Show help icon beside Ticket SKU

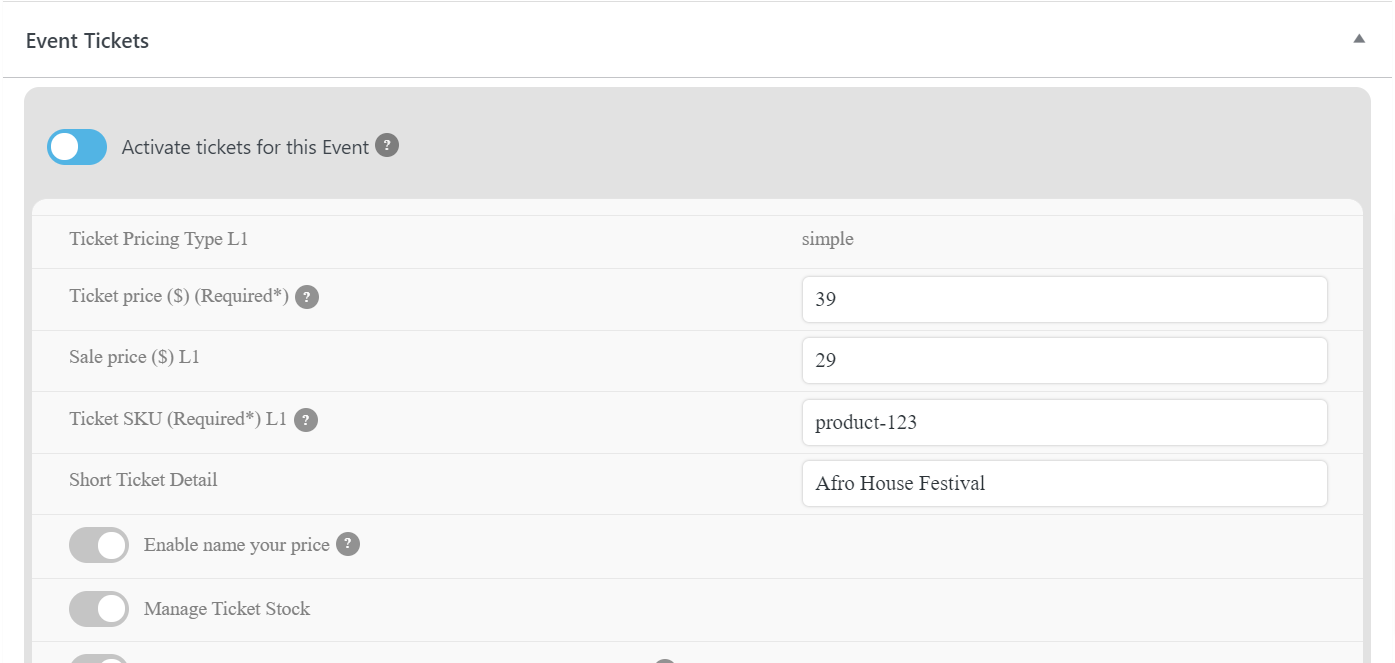(x=306, y=420)
